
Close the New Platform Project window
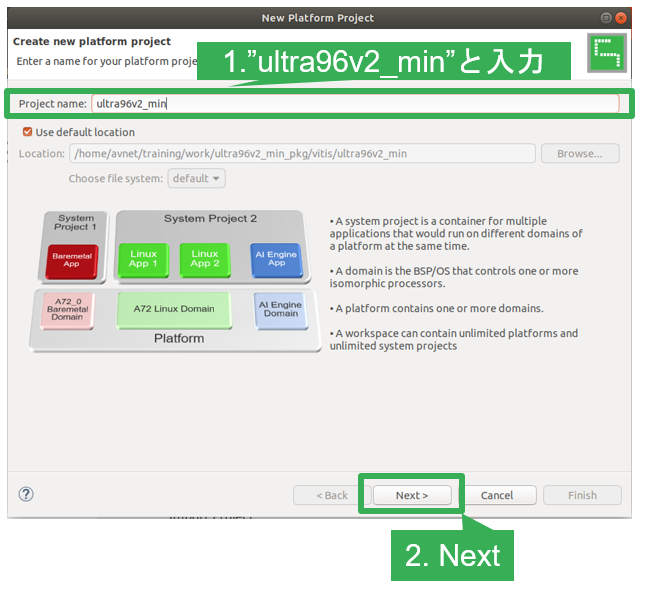(x=623, y=17)
